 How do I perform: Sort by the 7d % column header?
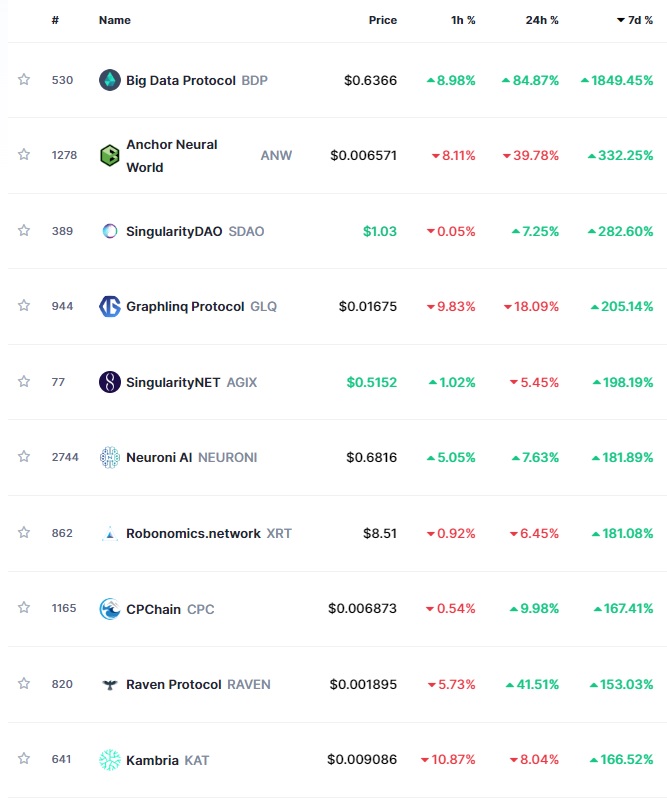point(635,20)
